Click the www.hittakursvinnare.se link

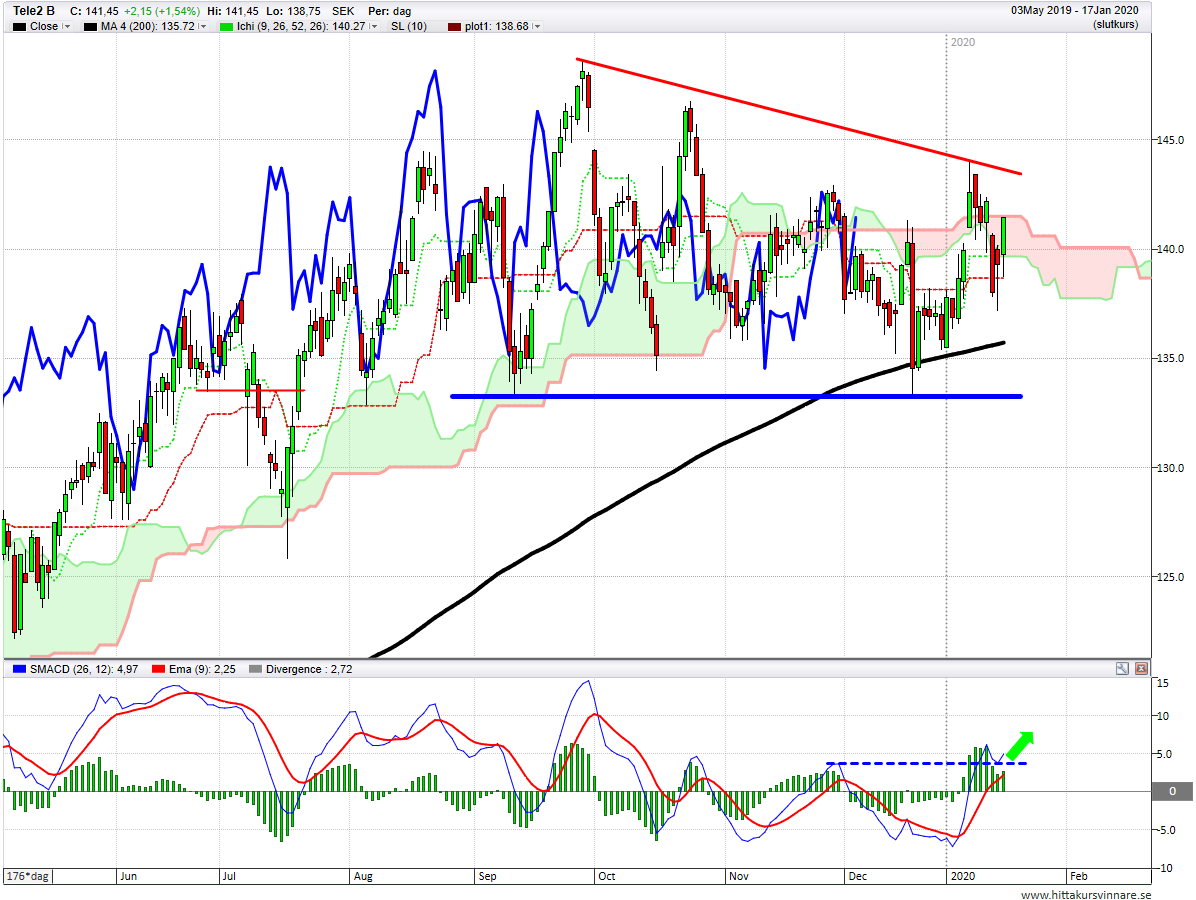tap(1086, 894)
